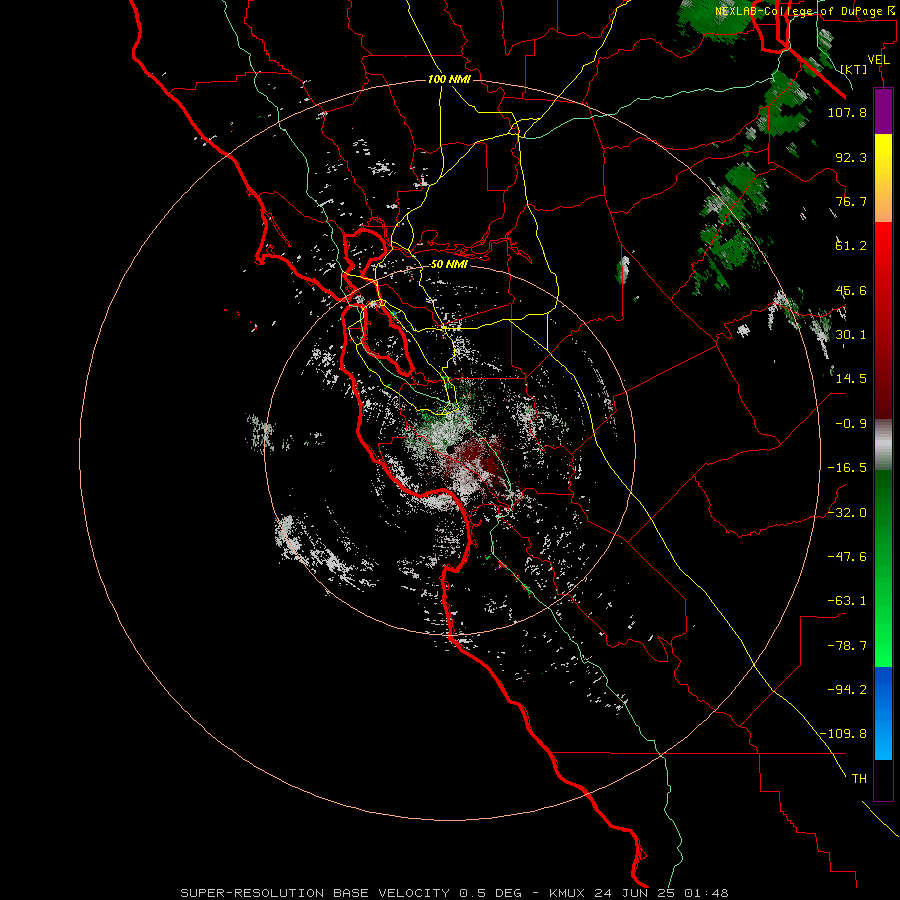The image size is (900, 900).
Task: Click the -94.2 velocity scale value
Action: click(x=847, y=689)
